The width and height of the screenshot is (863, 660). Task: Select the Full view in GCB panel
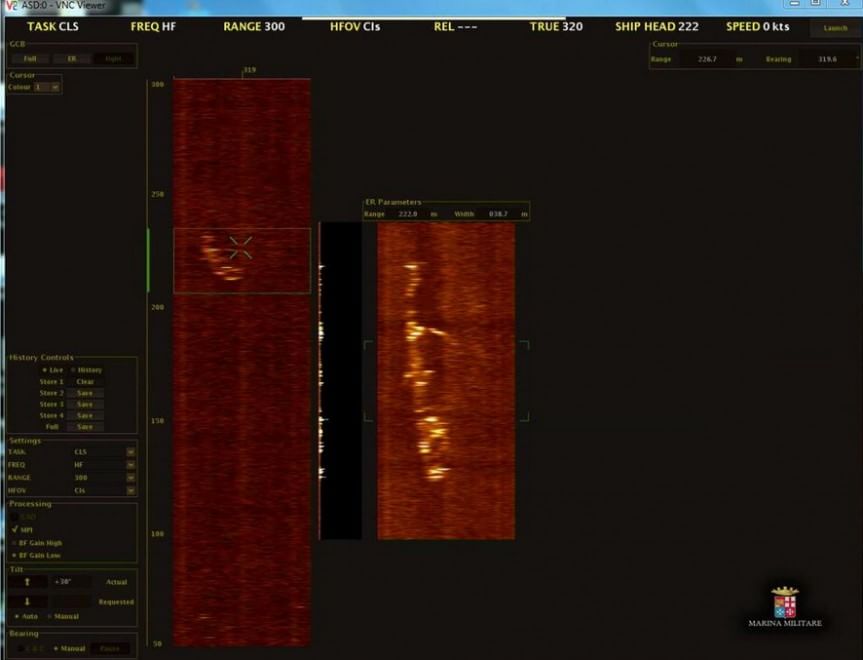point(30,59)
